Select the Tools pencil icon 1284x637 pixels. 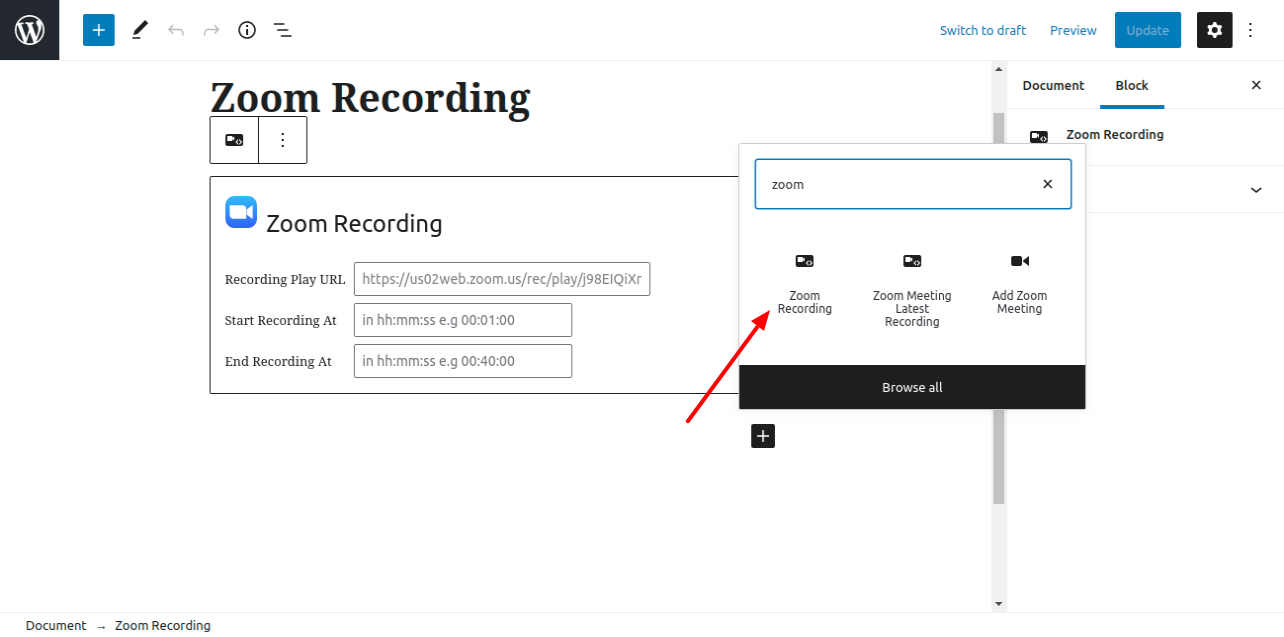(x=140, y=30)
